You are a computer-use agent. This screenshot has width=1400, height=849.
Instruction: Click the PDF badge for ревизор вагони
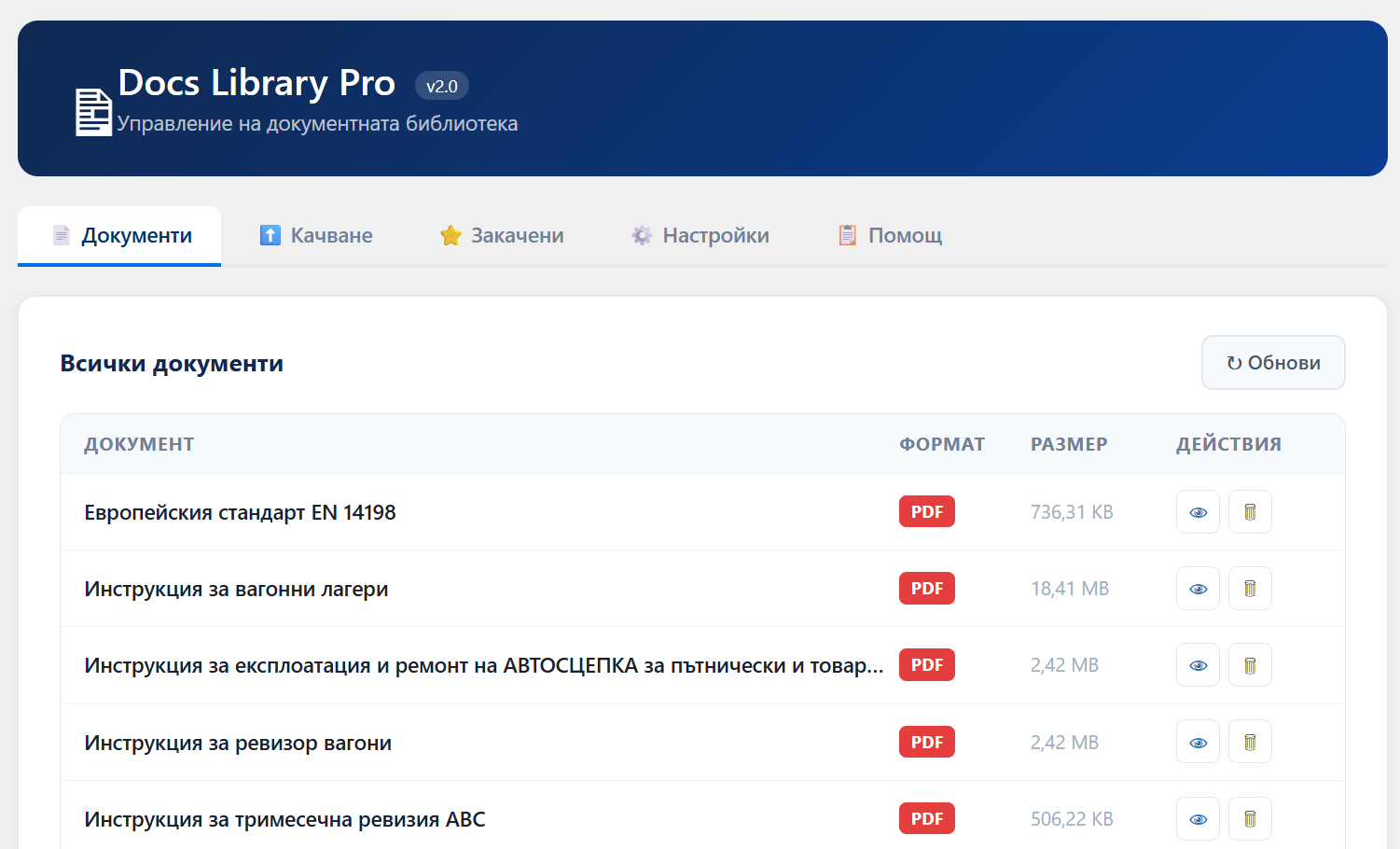pos(927,742)
